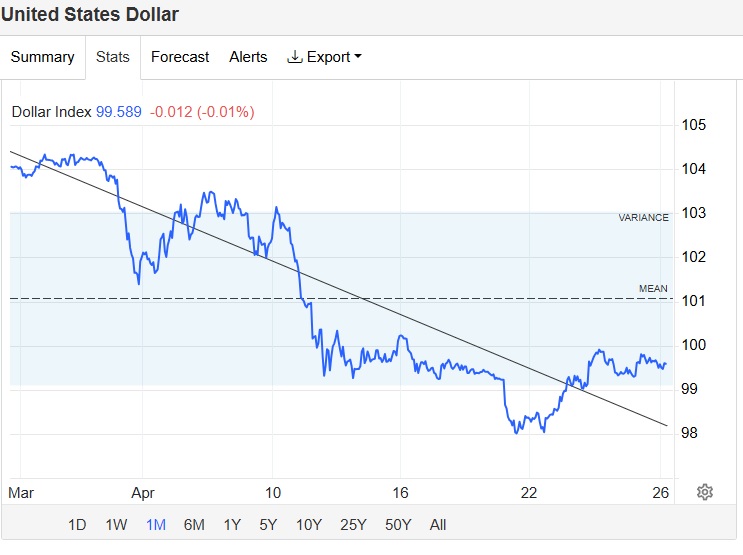Viewport: 743px width, 555px height.
Task: Choose the 1M time range
Action: [156, 524]
